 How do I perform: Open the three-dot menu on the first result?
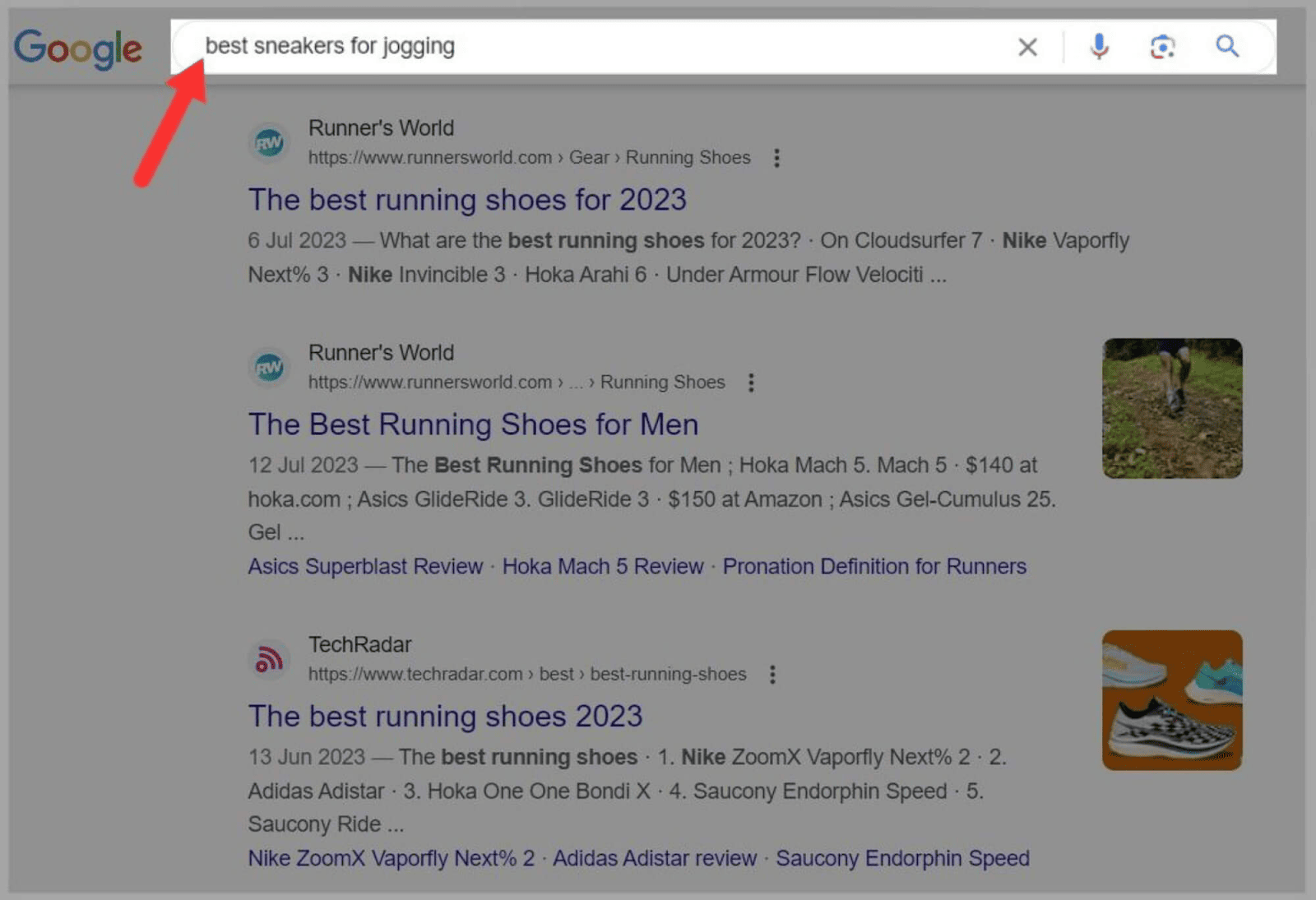tap(776, 157)
